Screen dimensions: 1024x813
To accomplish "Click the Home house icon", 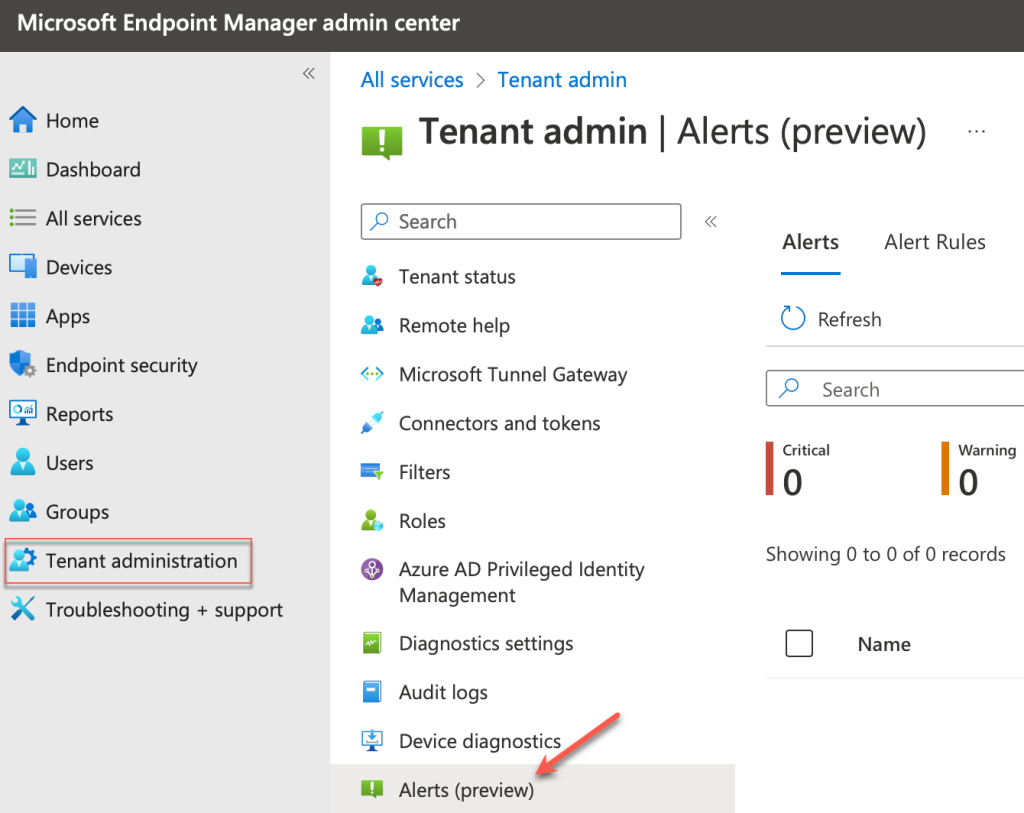I will (x=23, y=120).
